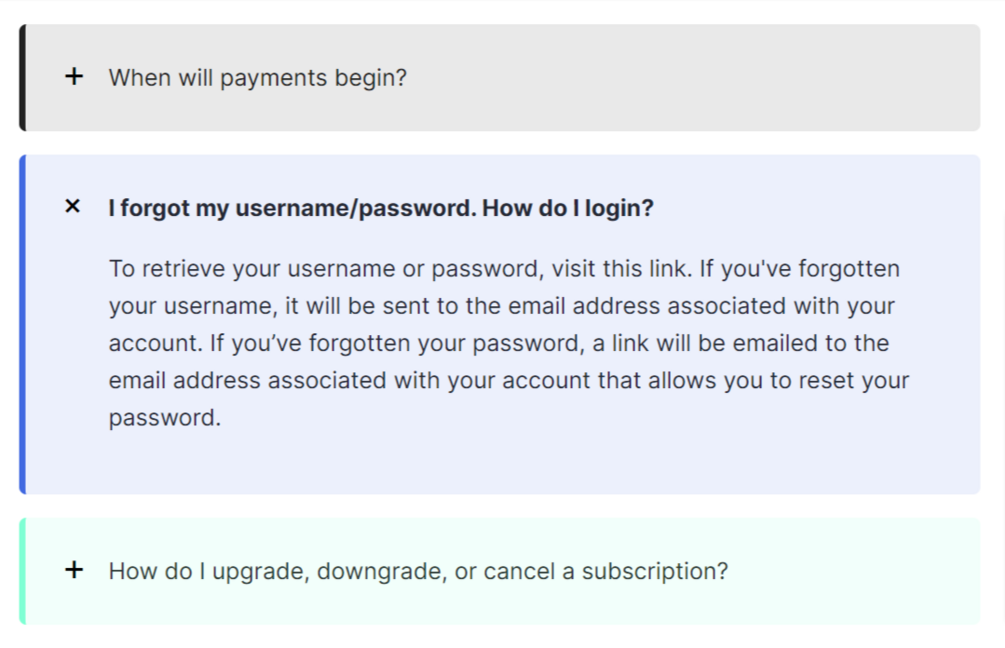The image size is (1005, 648).
Task: Expand the "When will payments begin?" plus icon
Action: coord(74,77)
